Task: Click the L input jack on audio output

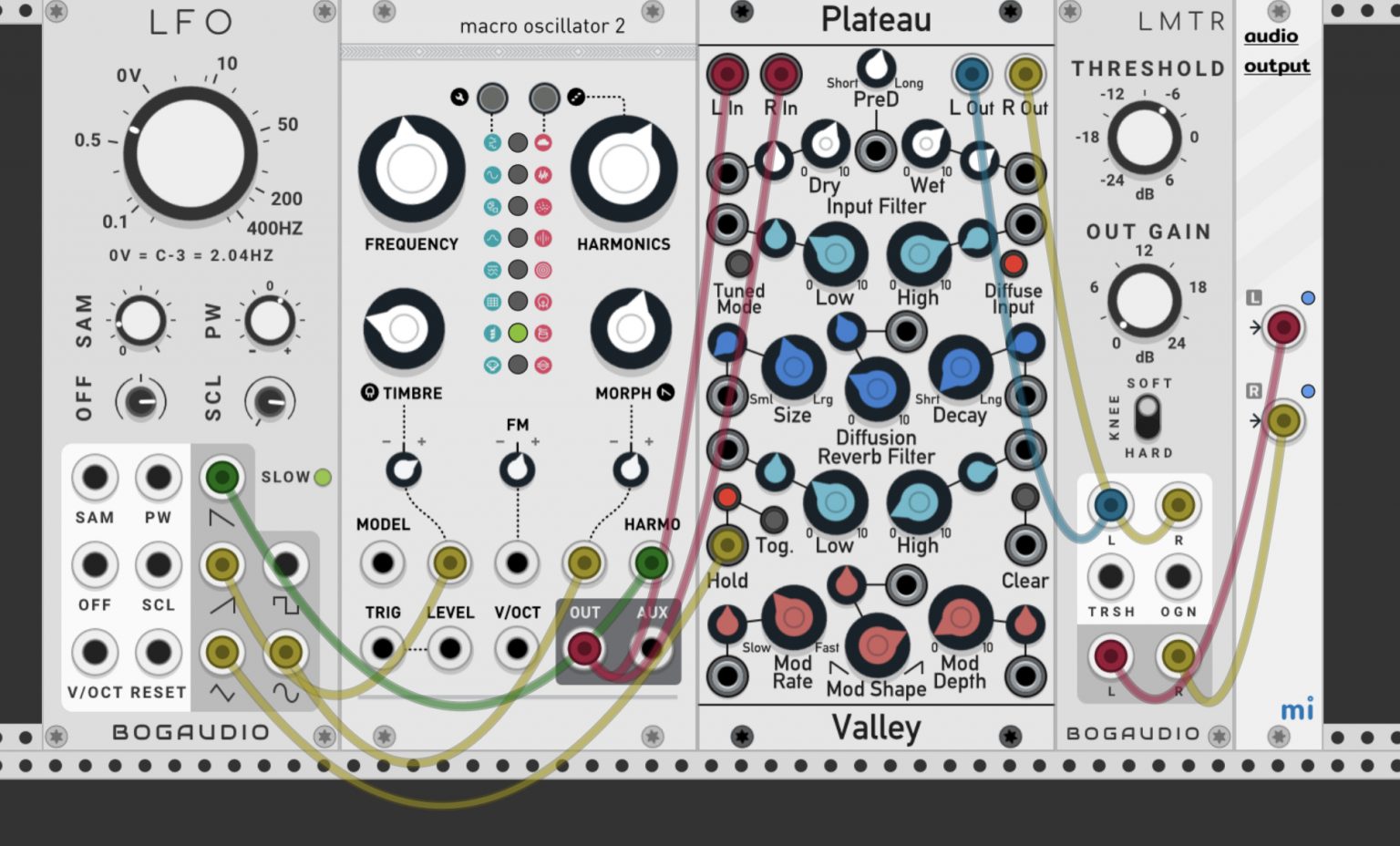Action: (x=1284, y=327)
